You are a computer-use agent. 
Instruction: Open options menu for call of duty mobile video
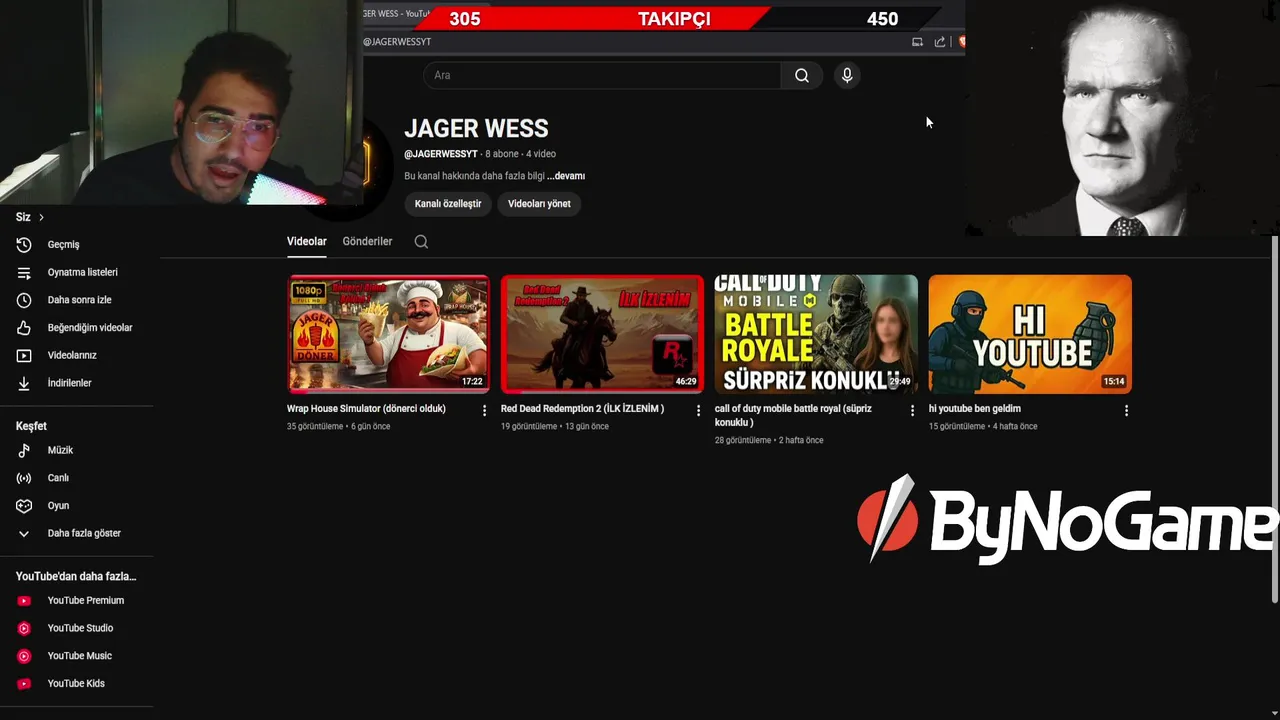[x=912, y=410]
